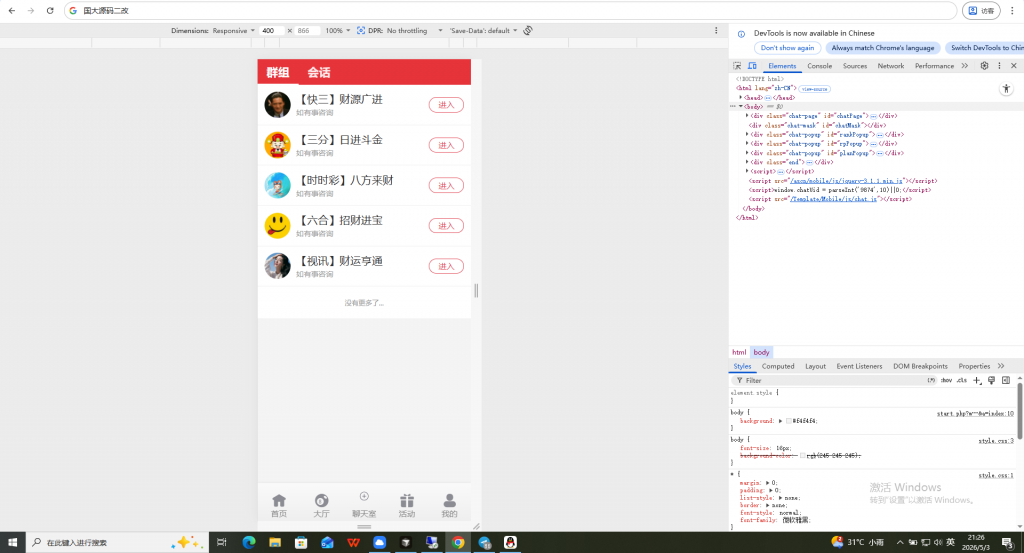The image size is (1024, 553).
Task: Click Don't show again button
Action: click(787, 48)
